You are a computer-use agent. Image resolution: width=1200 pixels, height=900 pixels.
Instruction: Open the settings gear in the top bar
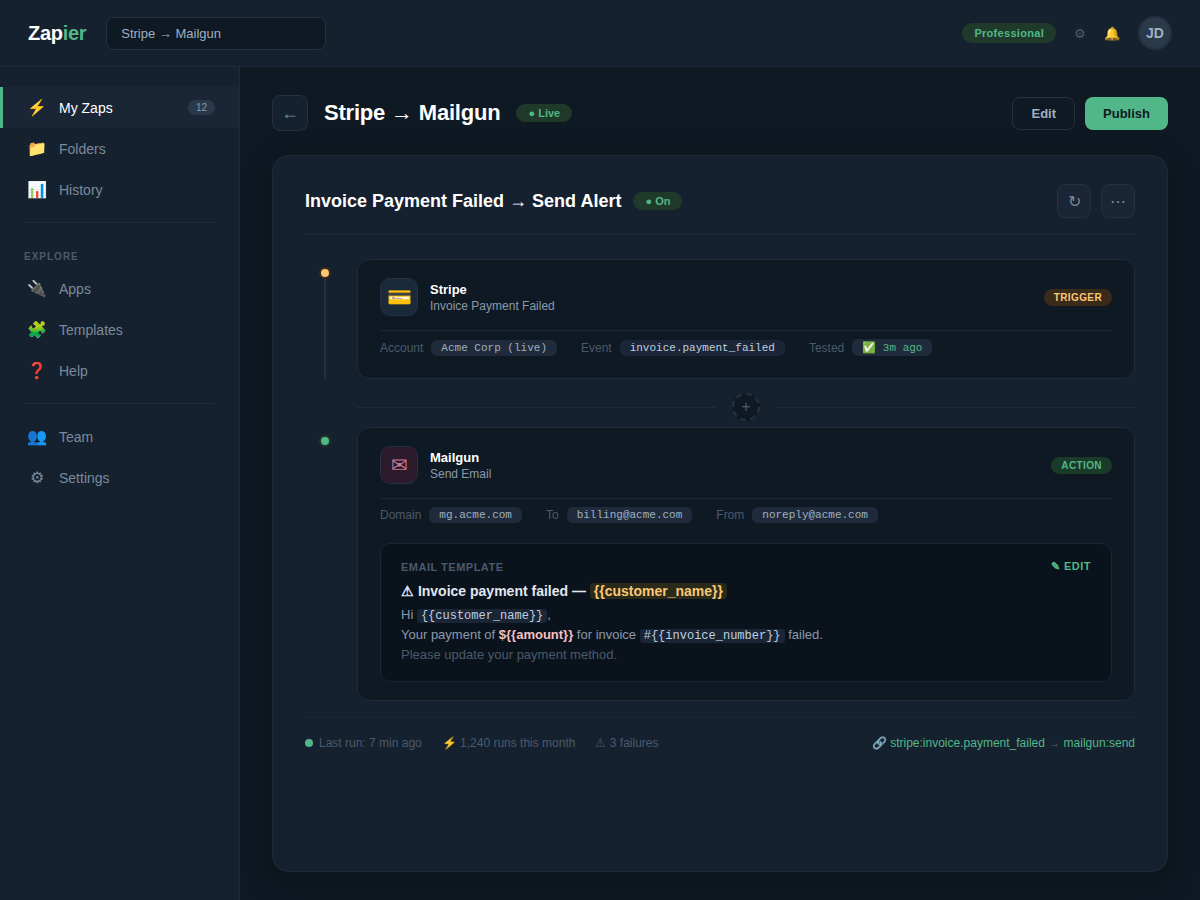[1080, 33]
